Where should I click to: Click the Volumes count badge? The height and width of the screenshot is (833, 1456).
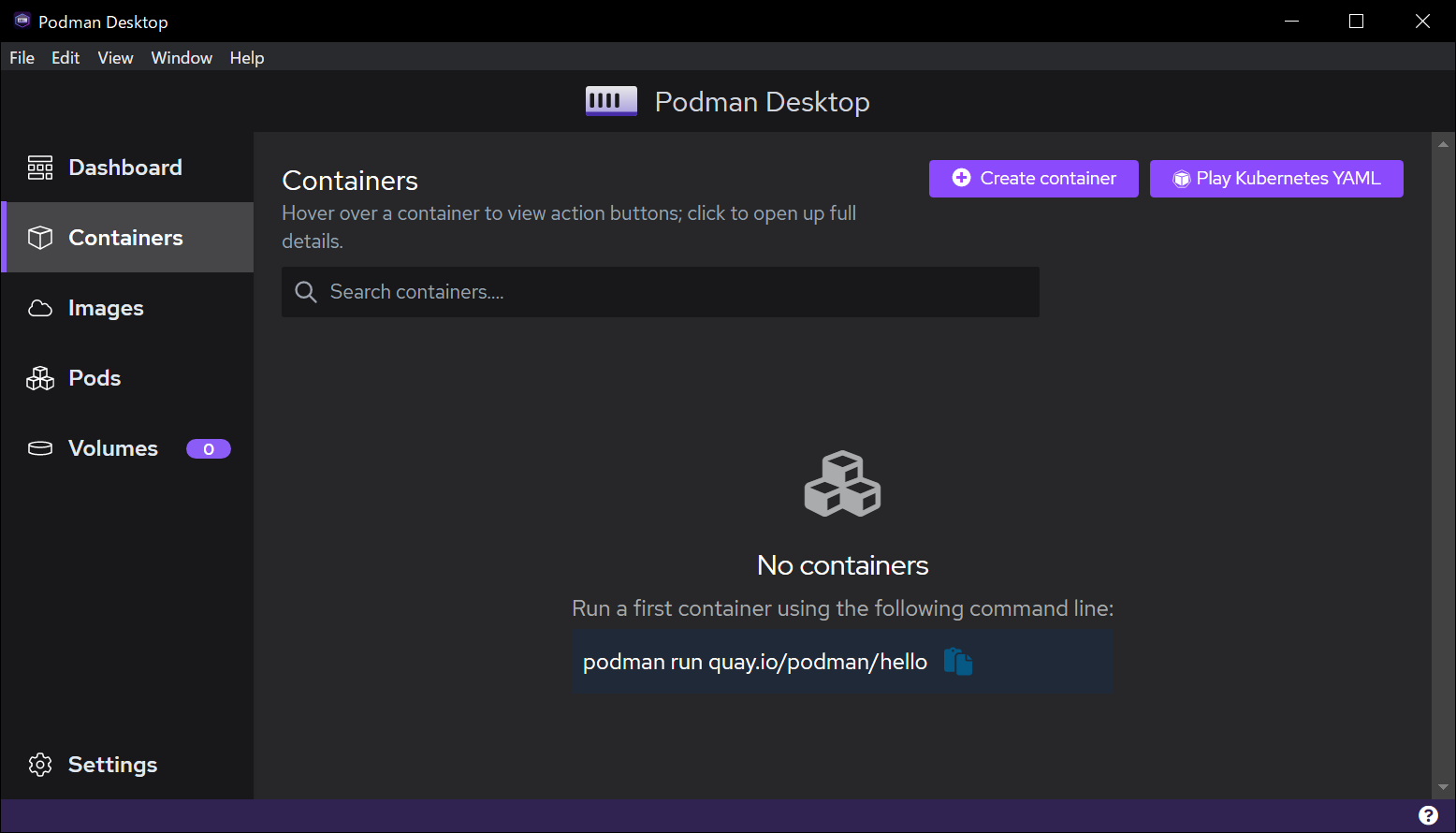208,449
